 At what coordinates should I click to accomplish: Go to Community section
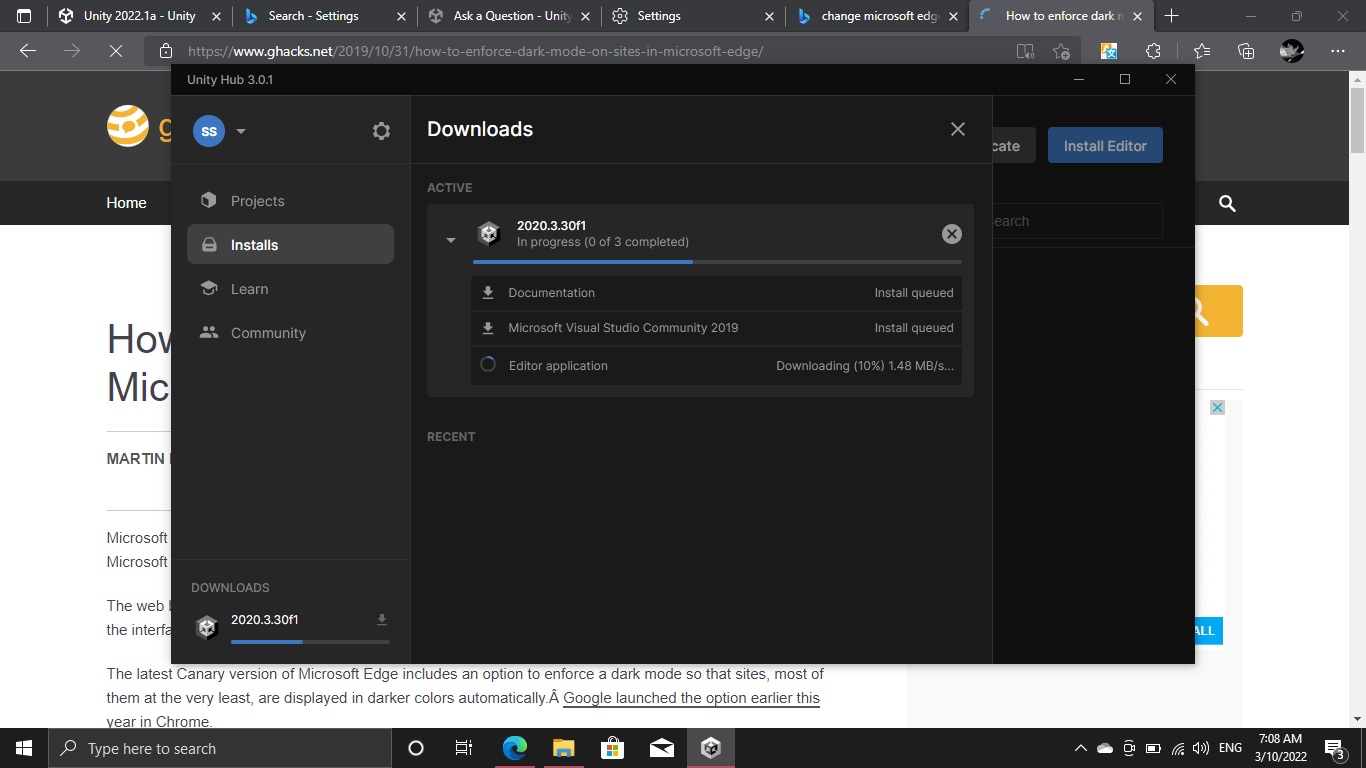(290, 333)
